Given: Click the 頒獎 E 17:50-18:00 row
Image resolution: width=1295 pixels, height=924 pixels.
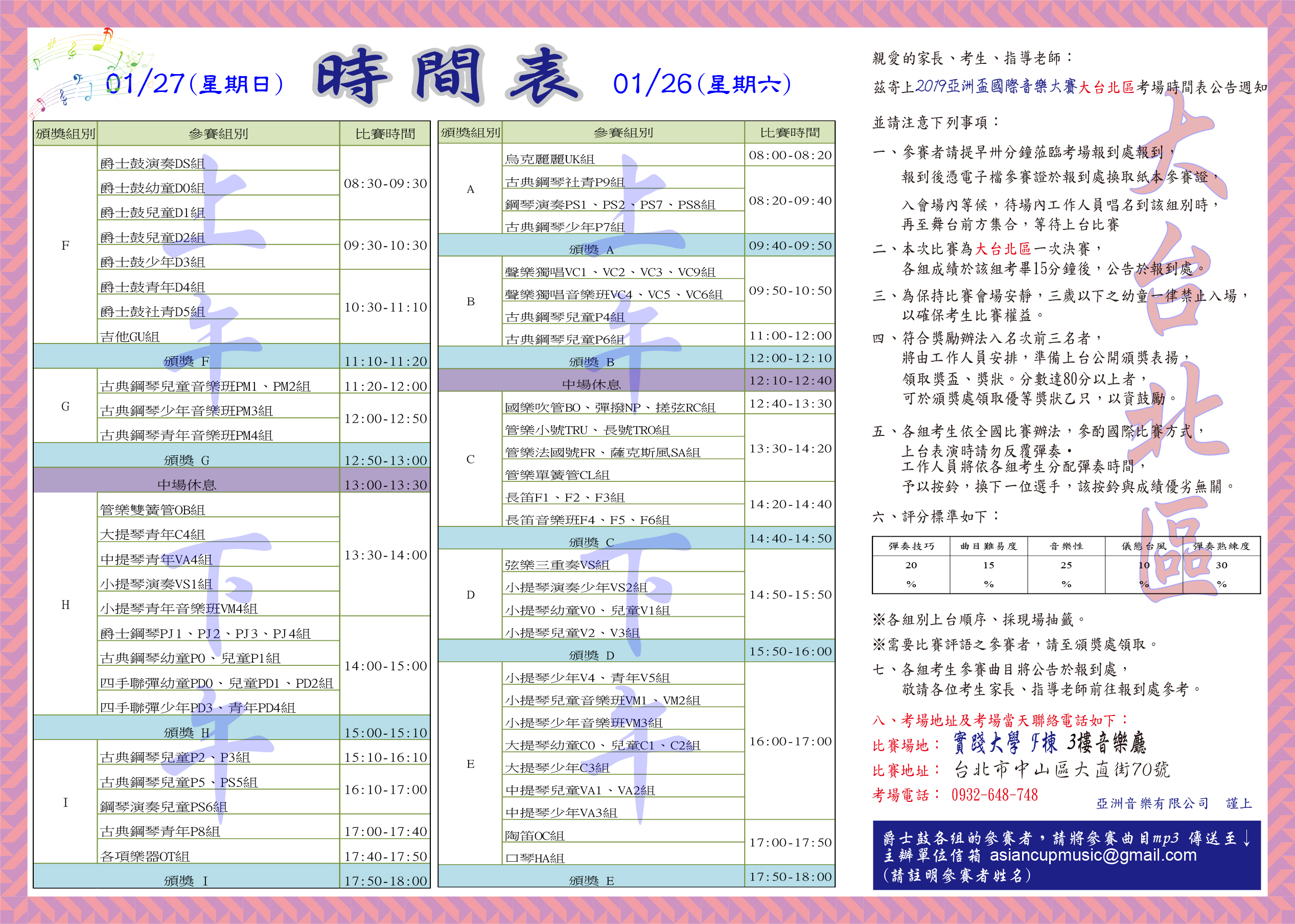Looking at the screenshot, I should (591, 880).
